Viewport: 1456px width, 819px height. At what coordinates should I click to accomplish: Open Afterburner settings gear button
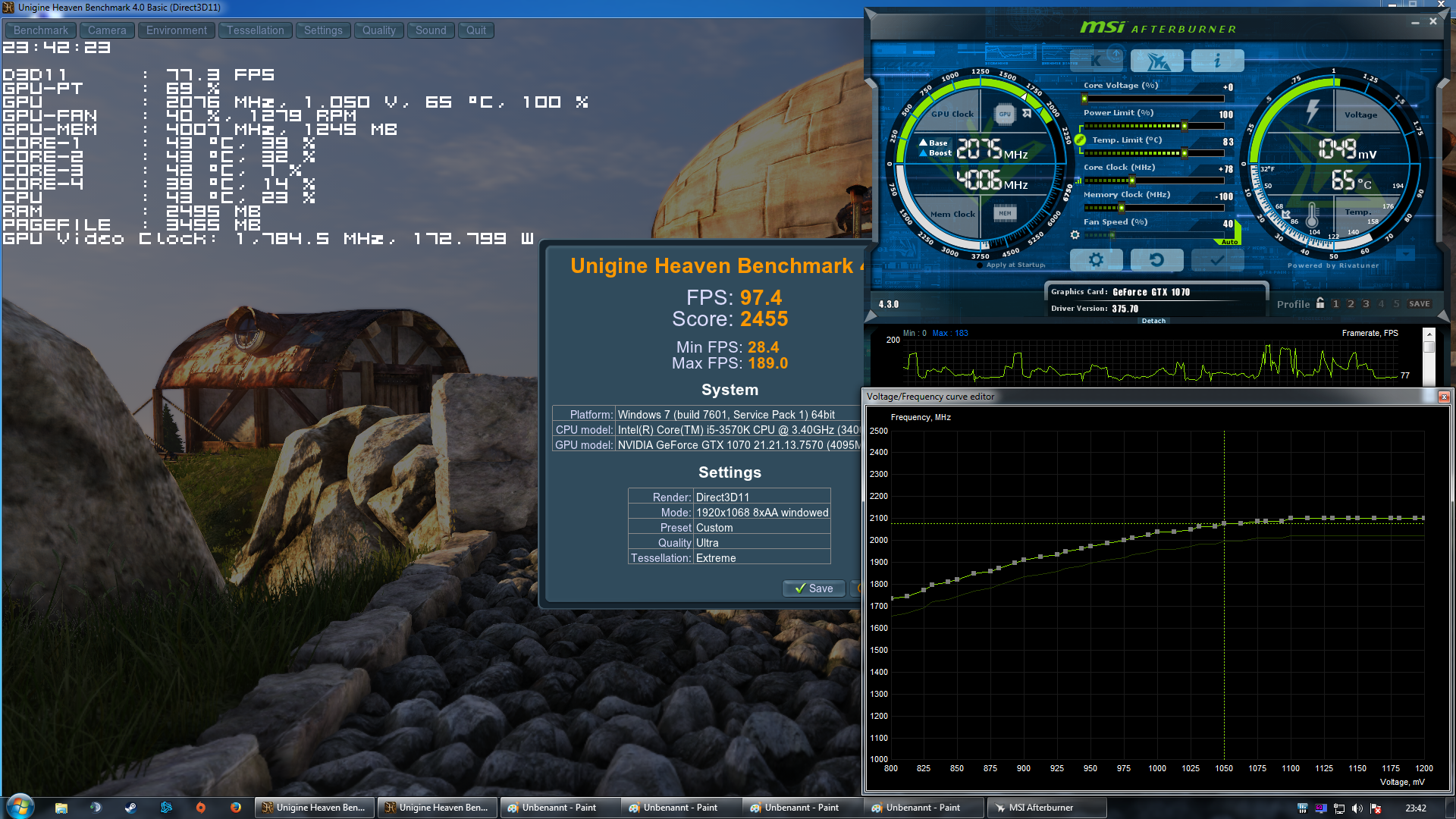coord(1096,260)
